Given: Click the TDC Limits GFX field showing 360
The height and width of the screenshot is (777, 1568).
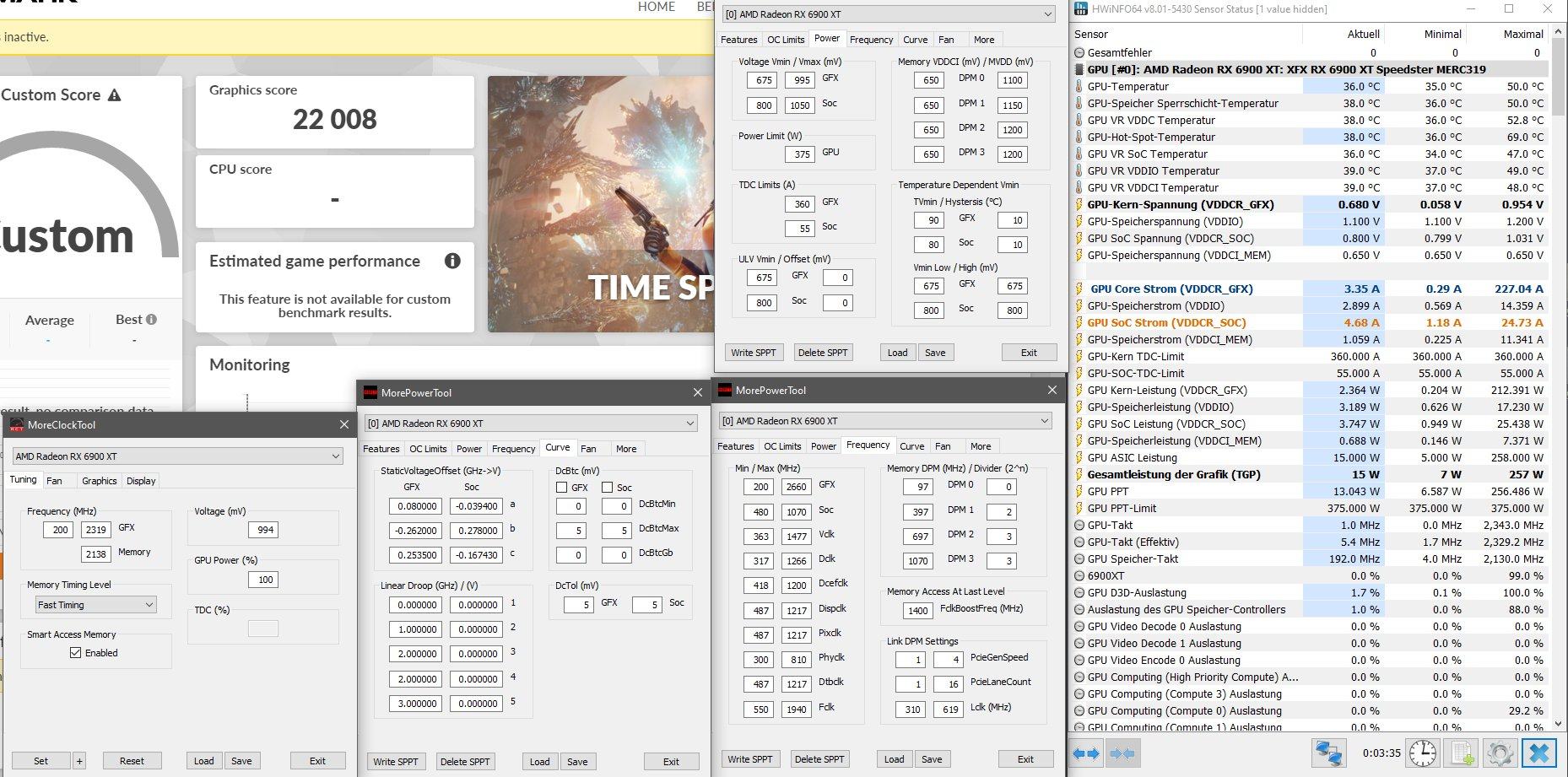Looking at the screenshot, I should pyautogui.click(x=802, y=204).
